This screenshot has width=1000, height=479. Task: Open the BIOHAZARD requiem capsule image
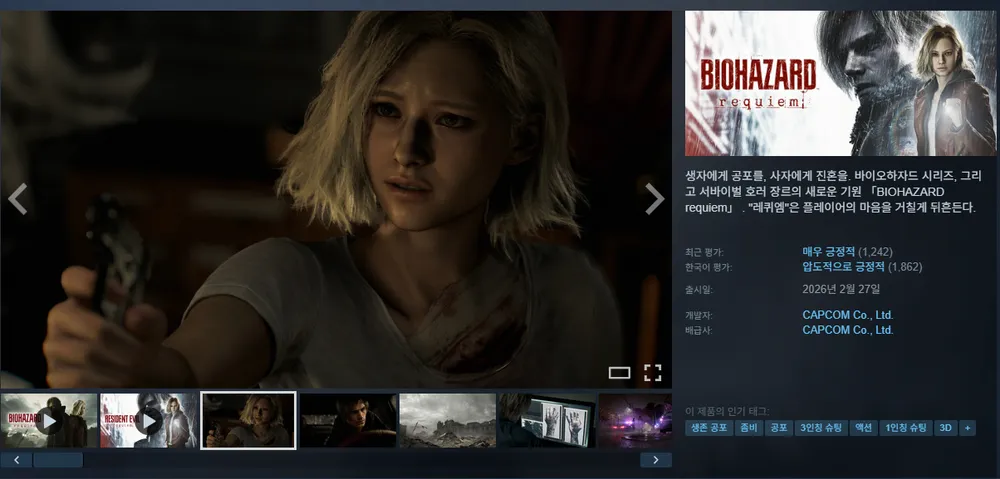(840, 83)
